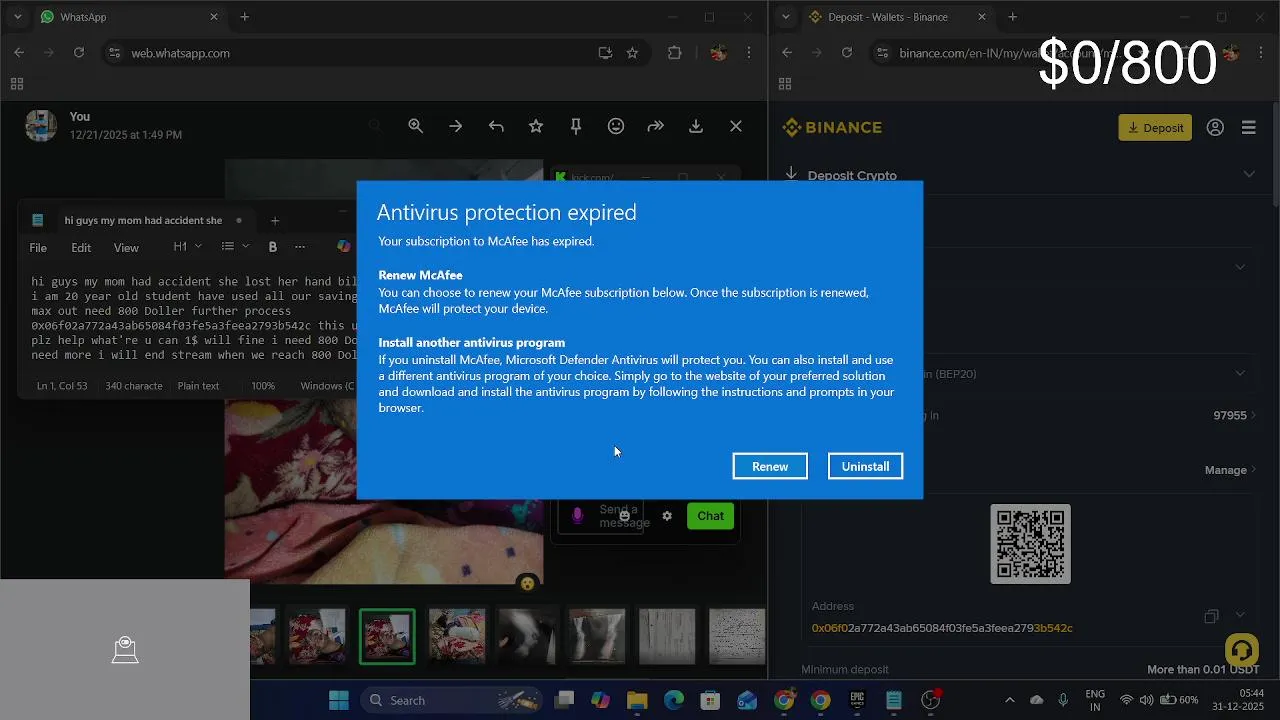Forward the photo in WhatsApp viewer

point(656,126)
